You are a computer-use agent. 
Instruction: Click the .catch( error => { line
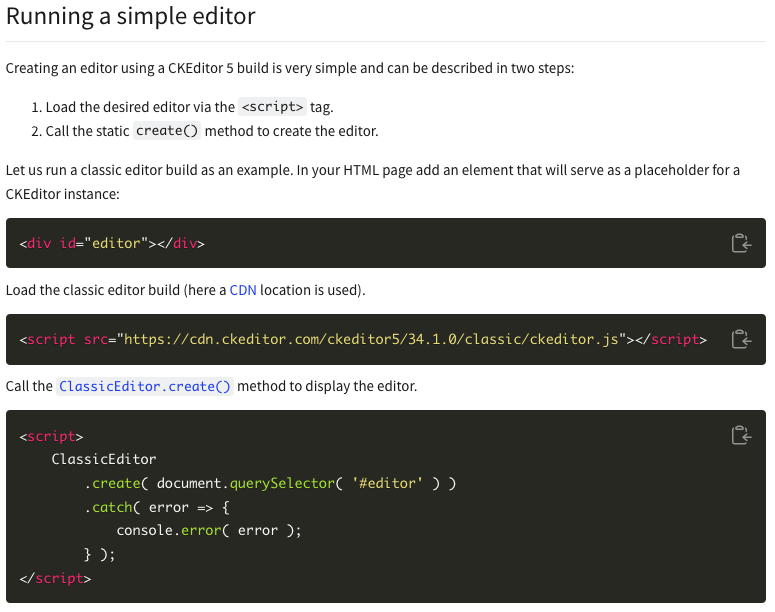157,507
